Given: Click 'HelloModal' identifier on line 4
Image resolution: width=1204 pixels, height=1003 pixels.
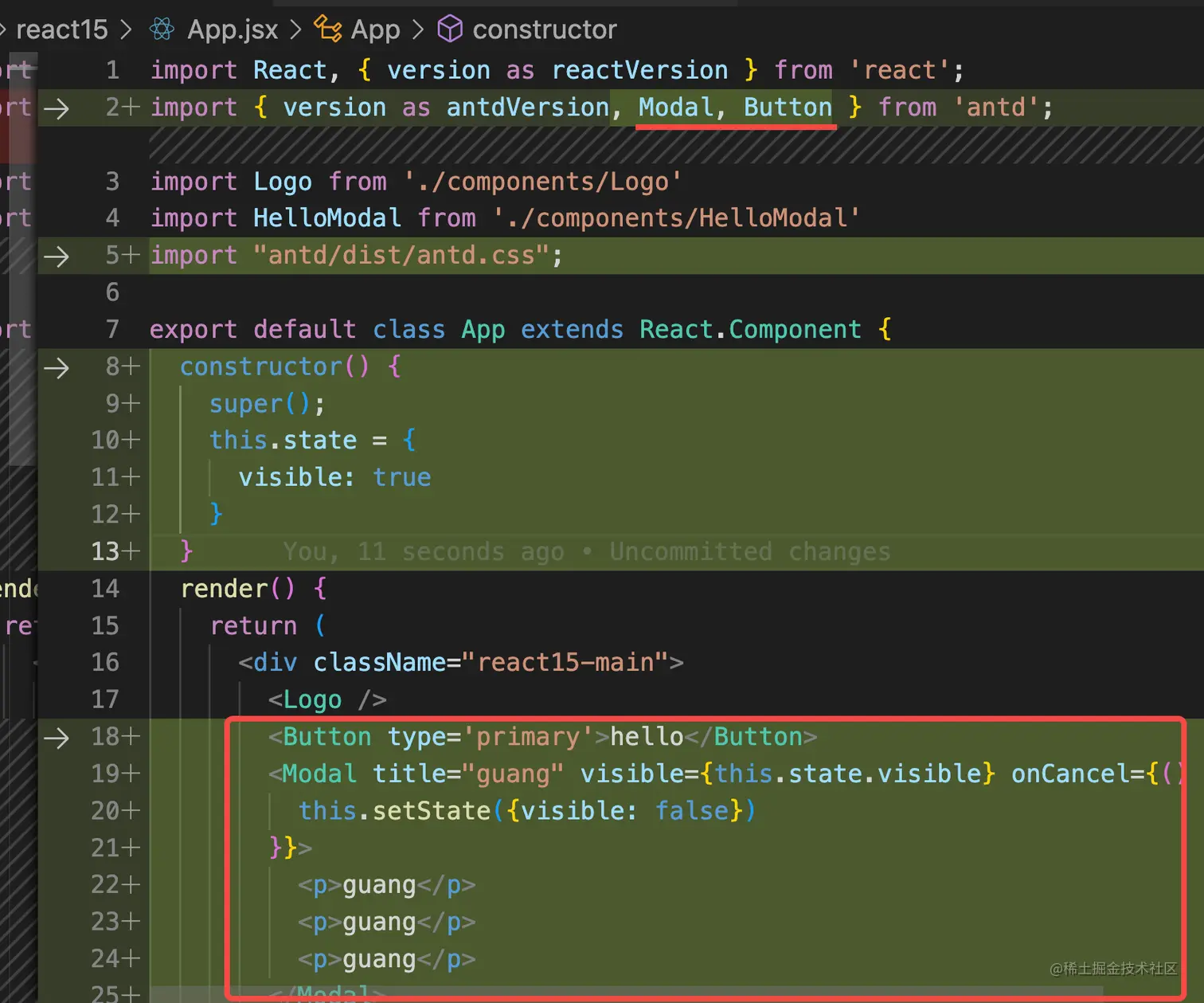Looking at the screenshot, I should pyautogui.click(x=327, y=217).
